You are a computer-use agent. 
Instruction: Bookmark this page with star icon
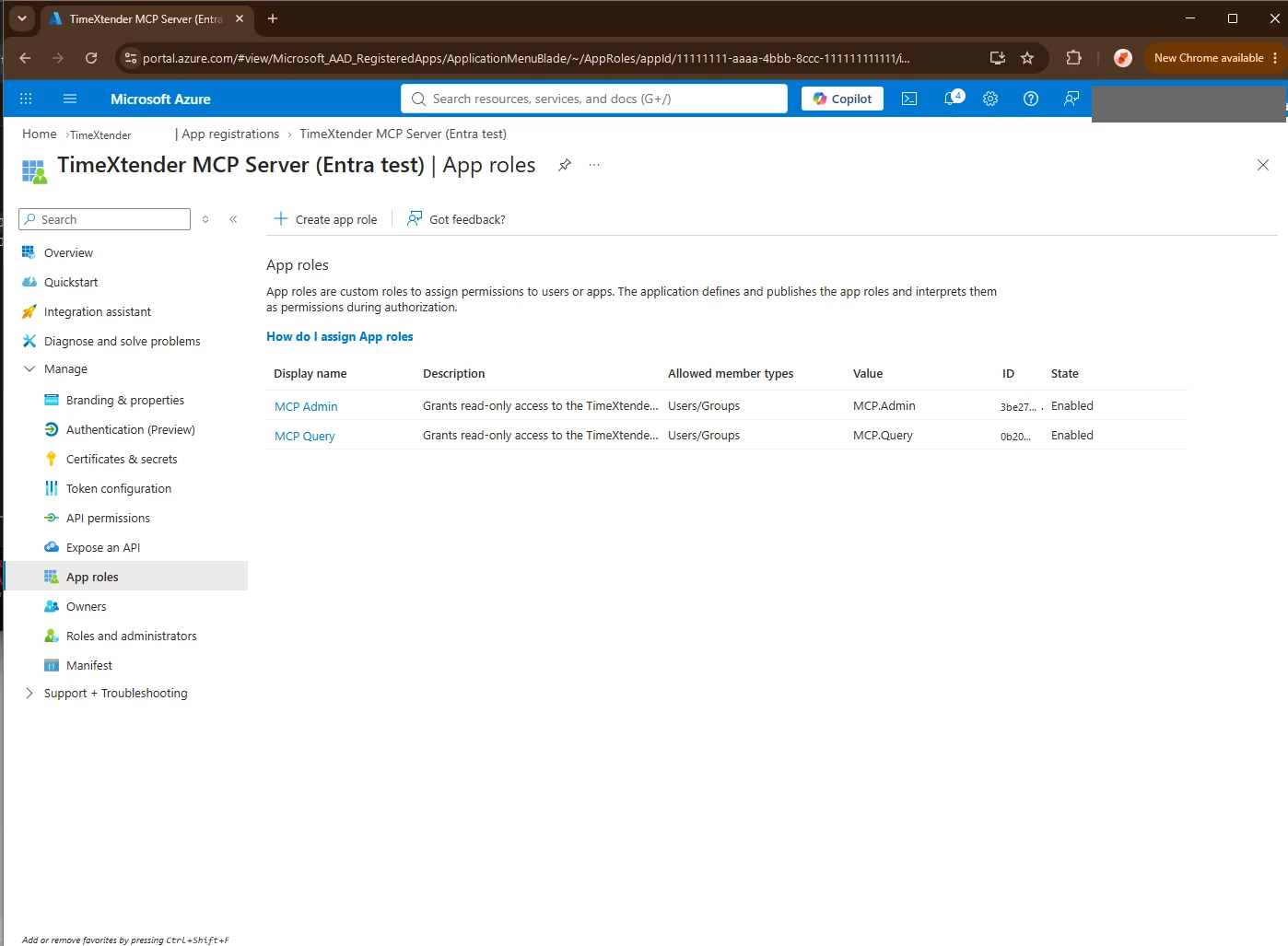click(x=1027, y=58)
